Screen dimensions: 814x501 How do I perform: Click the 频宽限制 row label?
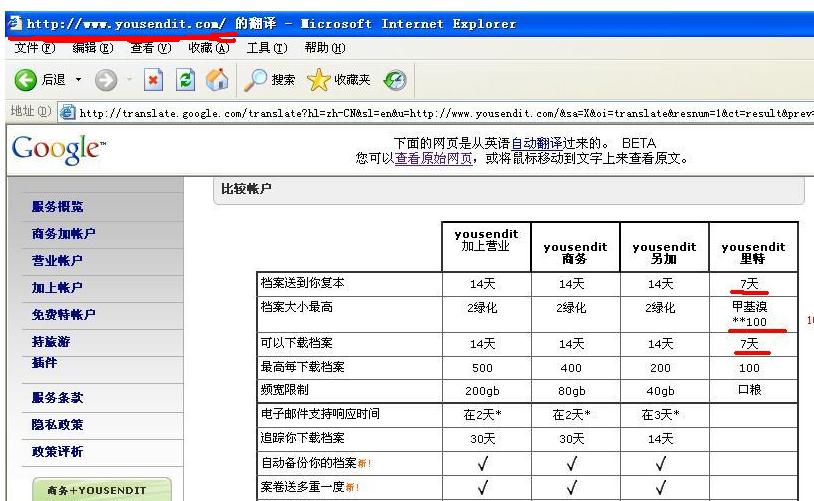coord(284,390)
